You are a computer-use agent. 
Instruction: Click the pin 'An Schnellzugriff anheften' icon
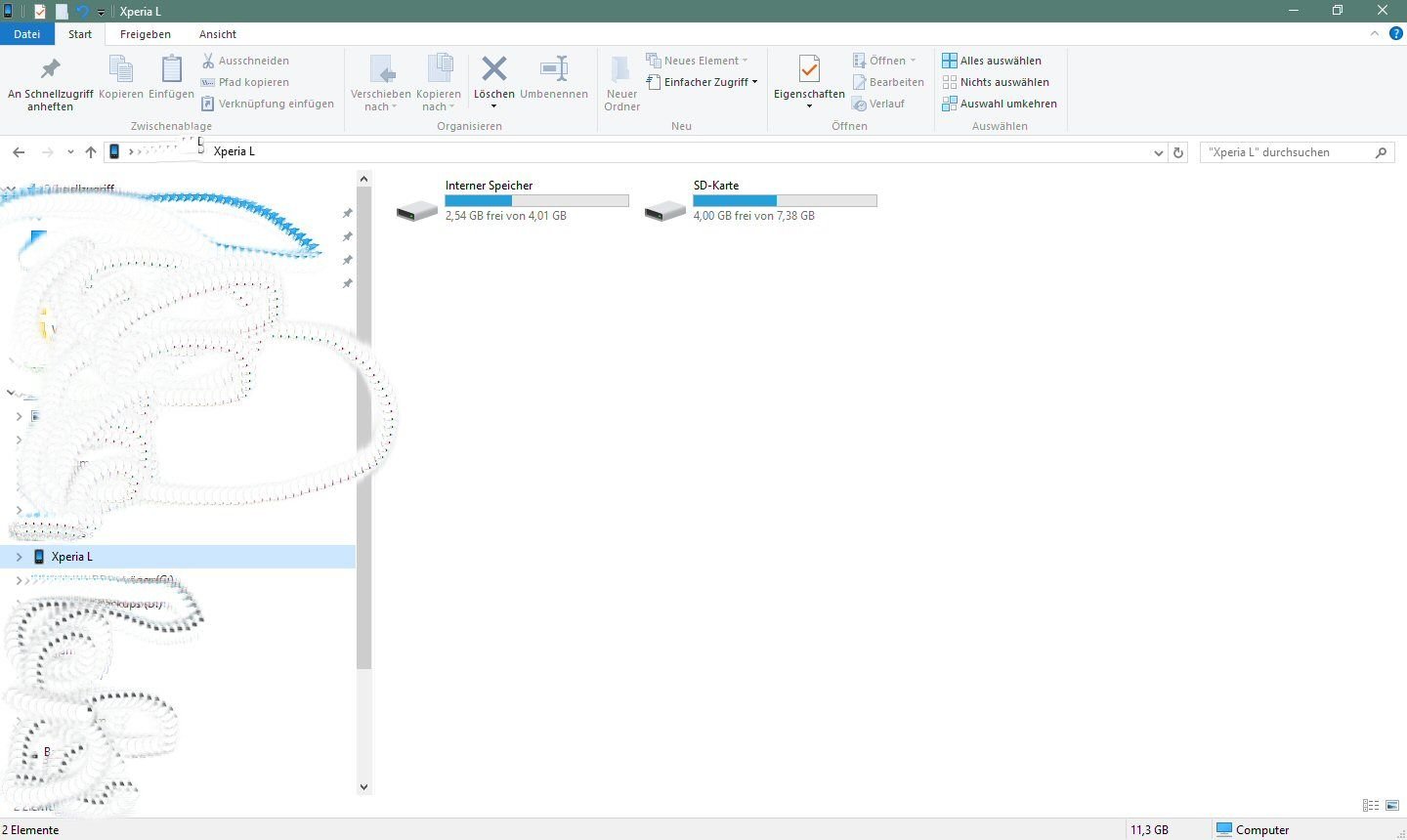click(50, 70)
